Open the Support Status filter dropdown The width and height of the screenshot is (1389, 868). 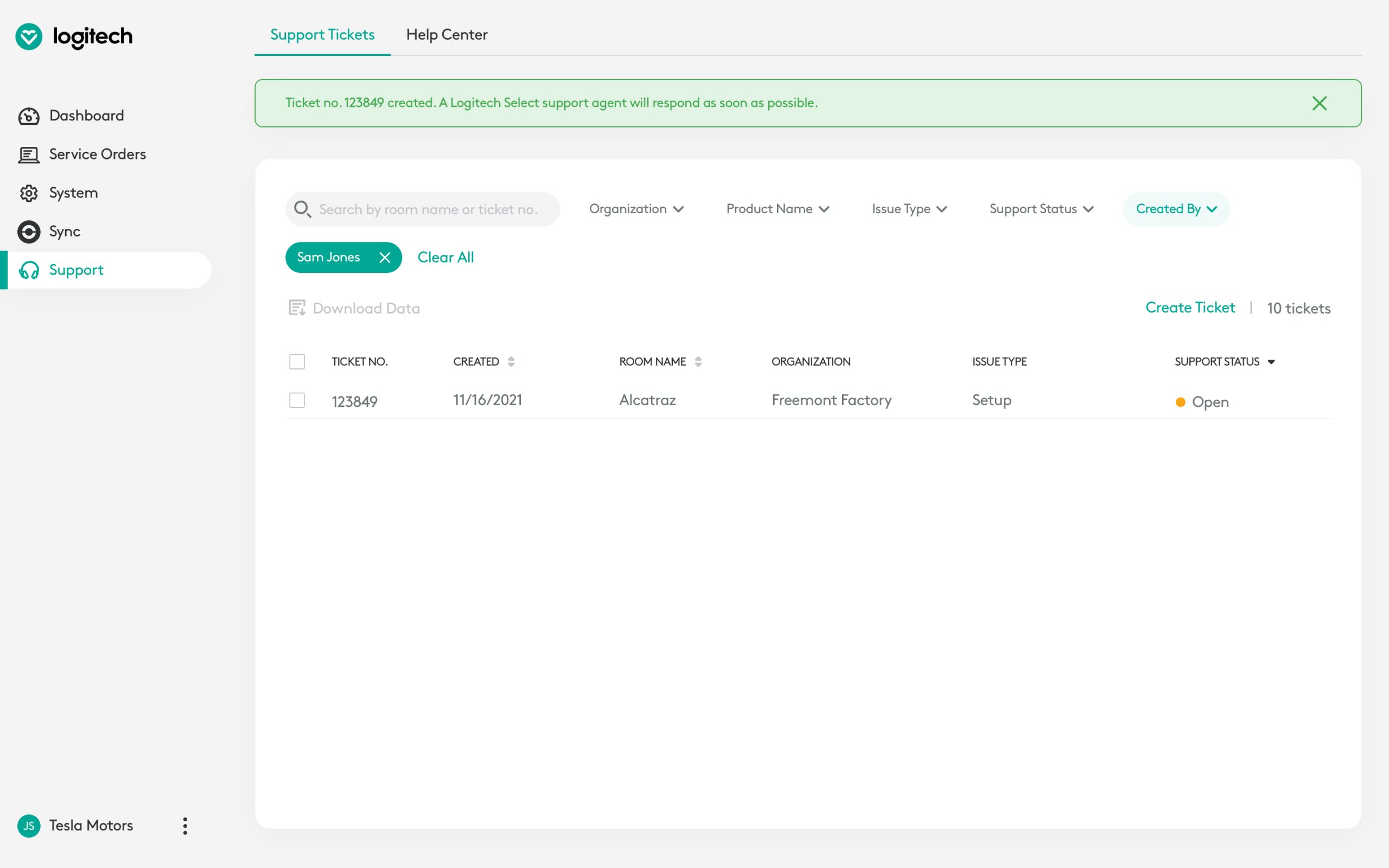(x=1041, y=209)
